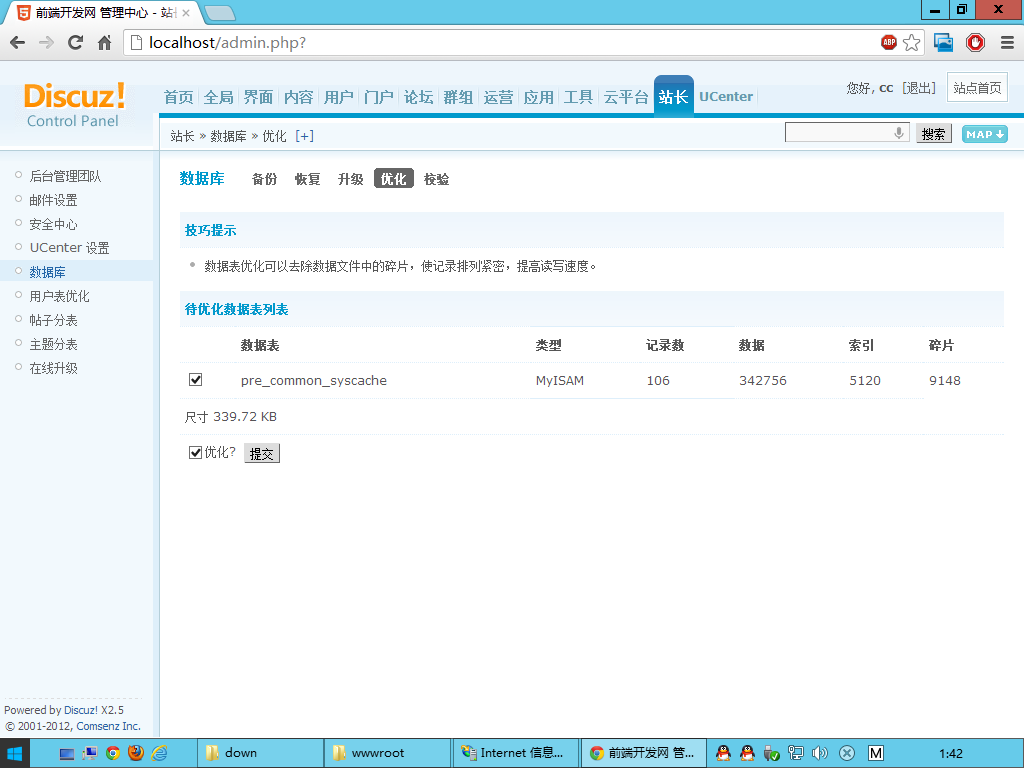
Task: Click the circled X tray icon
Action: (x=847, y=753)
